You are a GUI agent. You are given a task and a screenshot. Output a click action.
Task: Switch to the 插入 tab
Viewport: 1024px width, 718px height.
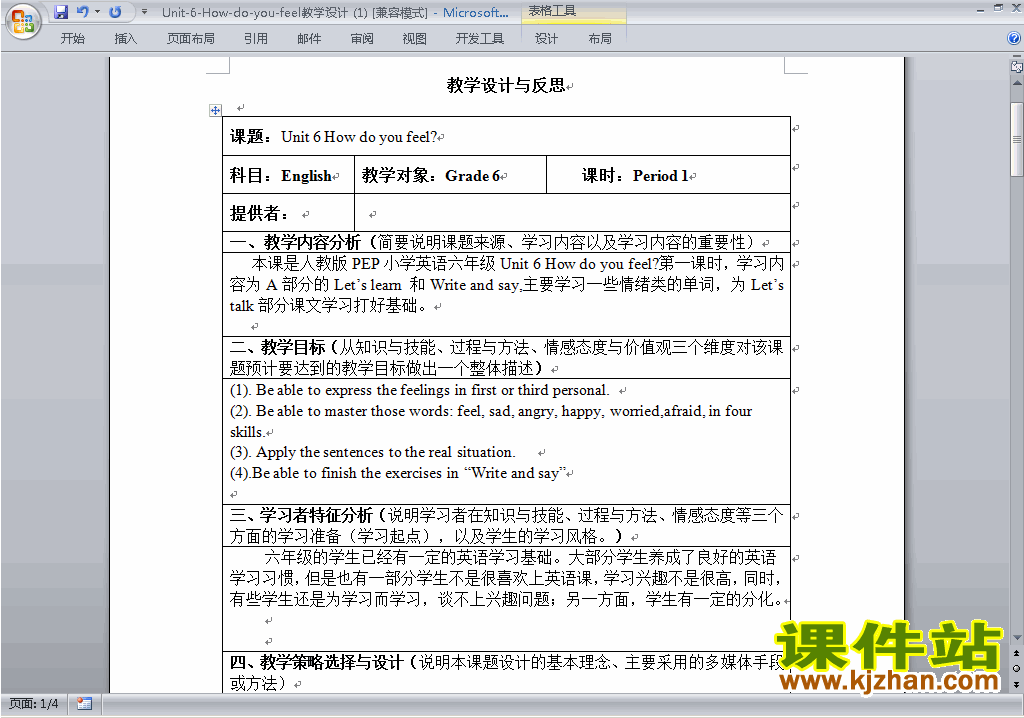point(125,39)
